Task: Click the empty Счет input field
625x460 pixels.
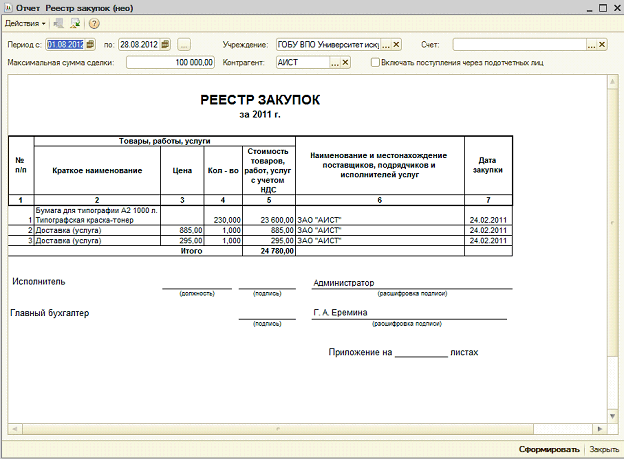Action: tap(519, 45)
